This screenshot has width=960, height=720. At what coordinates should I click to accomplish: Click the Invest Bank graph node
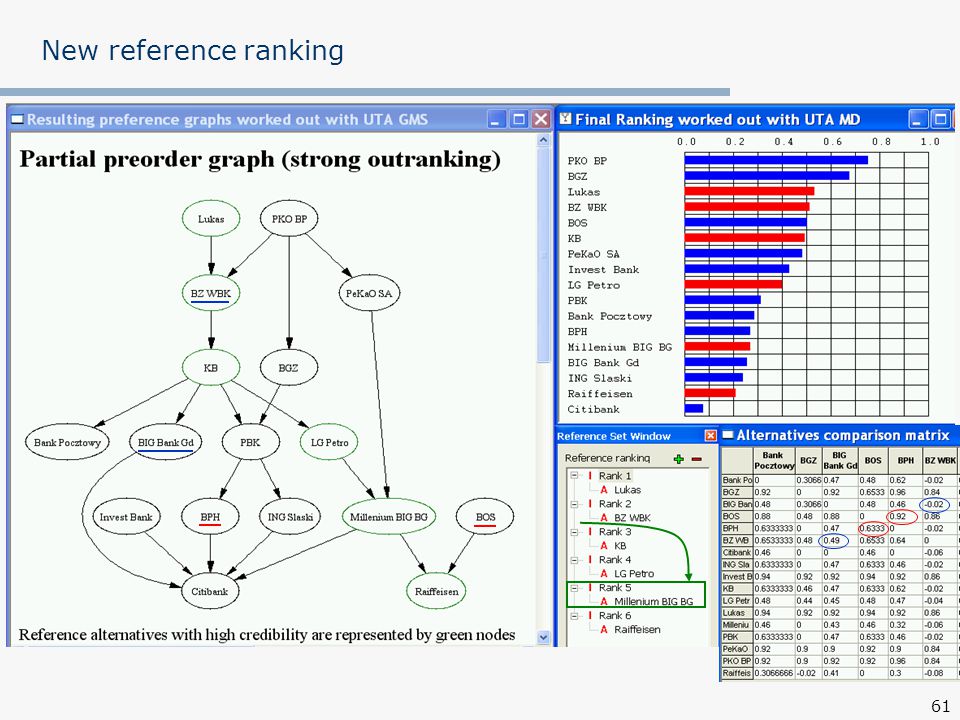(126, 517)
